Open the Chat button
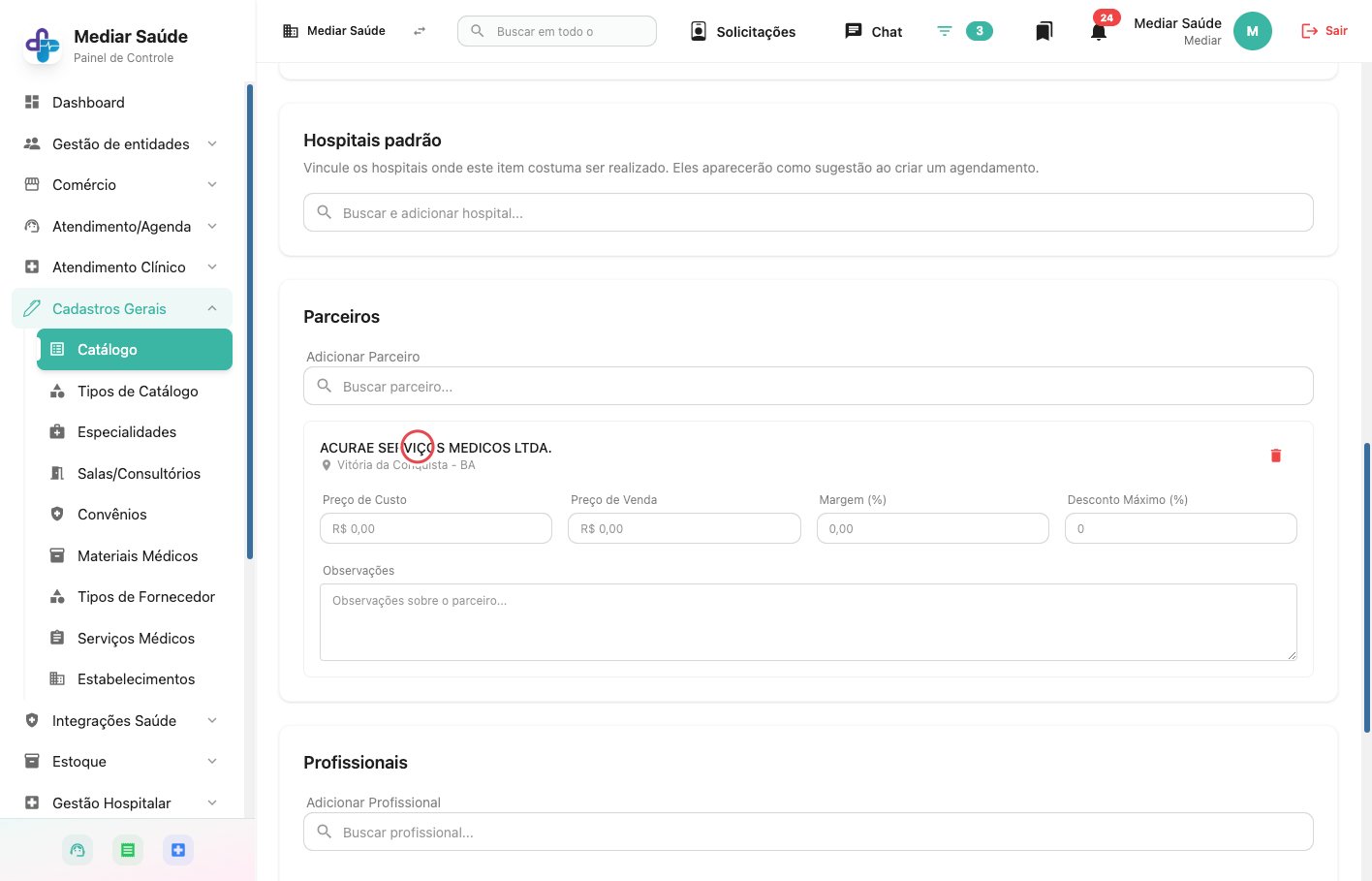Viewport: 1372px width, 881px height. click(874, 31)
